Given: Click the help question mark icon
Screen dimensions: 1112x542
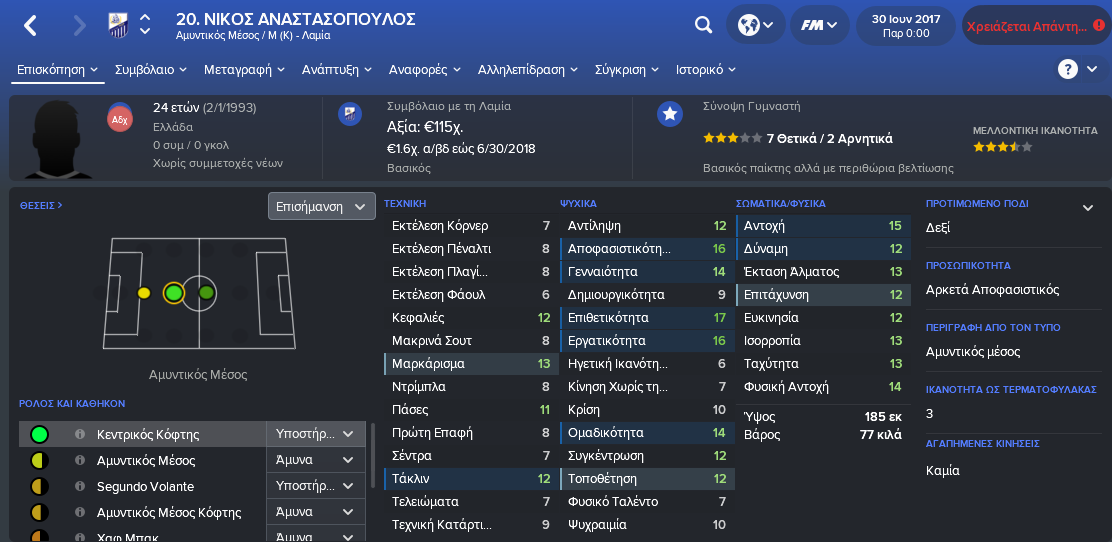Looking at the screenshot, I should click(x=1067, y=69).
